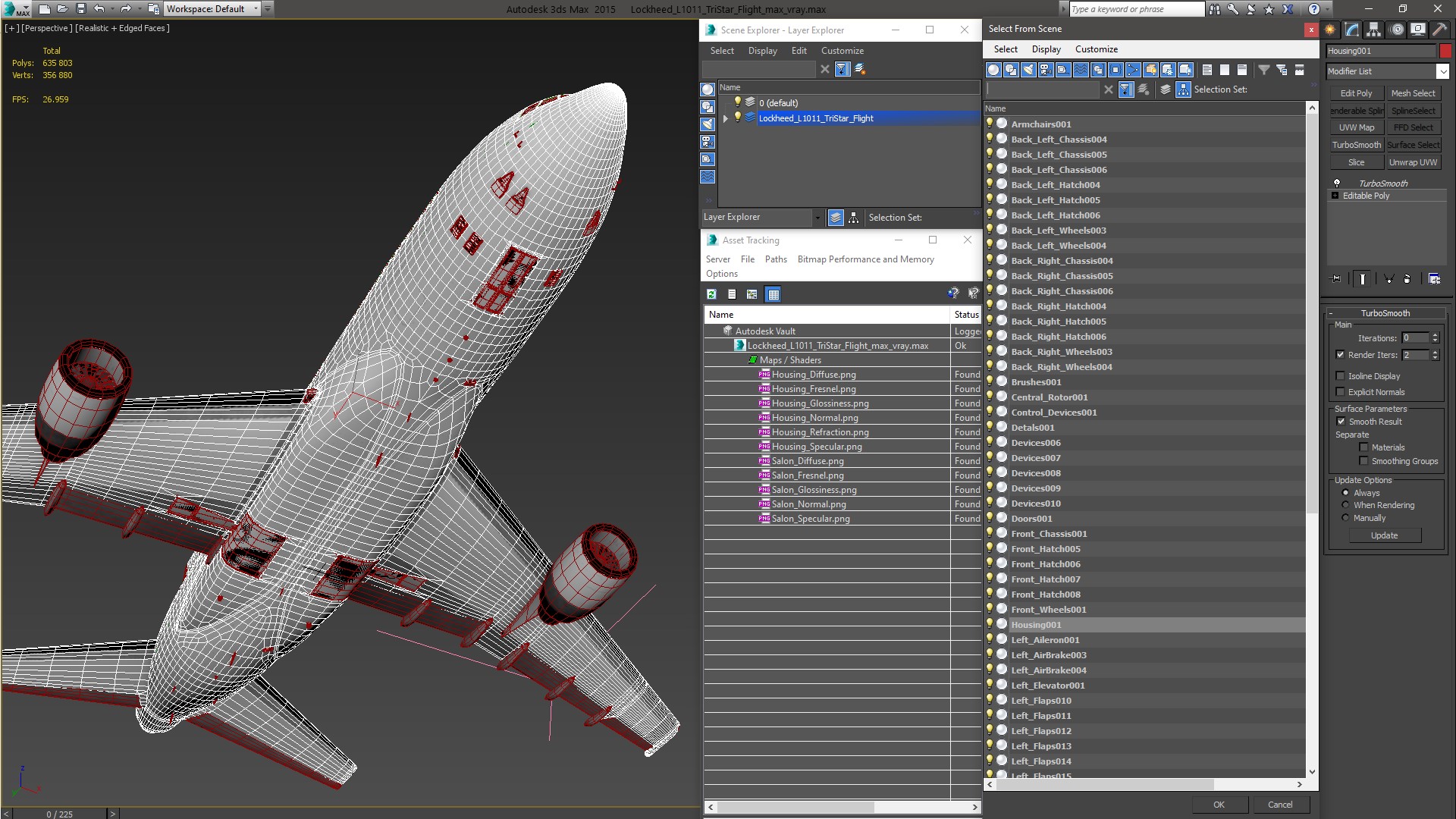Switch Asset Tracking to tree view
The height and width of the screenshot is (819, 1456).
click(752, 294)
